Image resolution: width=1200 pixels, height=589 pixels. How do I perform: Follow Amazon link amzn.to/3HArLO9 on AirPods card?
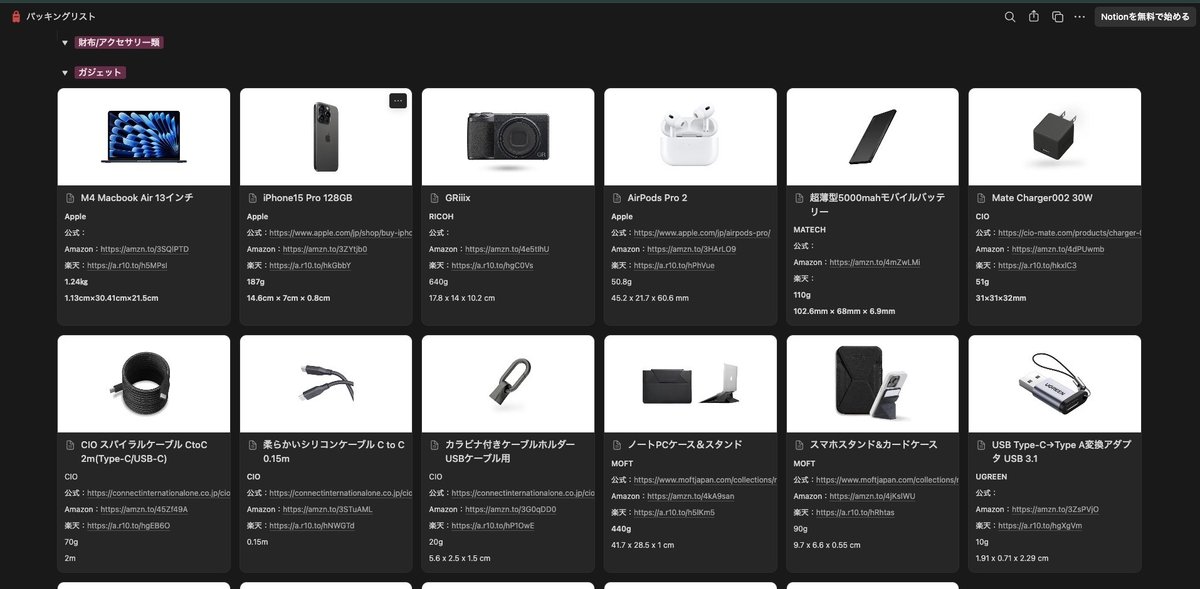coord(692,249)
